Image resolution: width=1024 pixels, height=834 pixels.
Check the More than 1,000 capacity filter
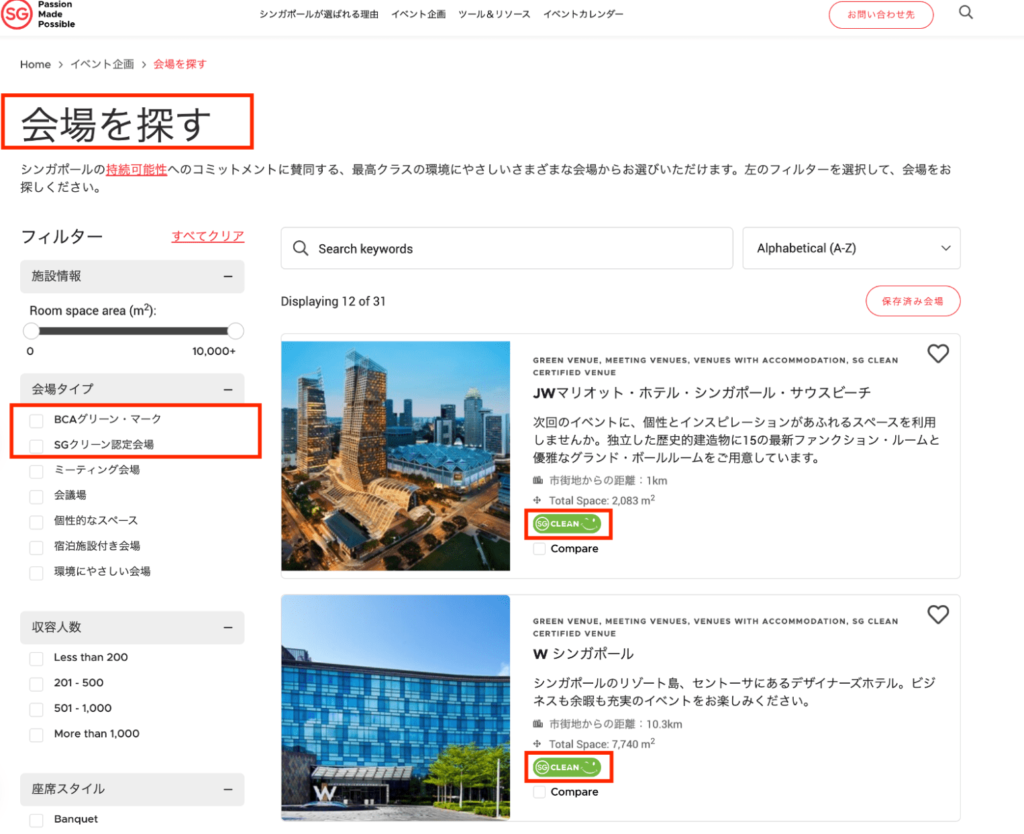point(37,735)
